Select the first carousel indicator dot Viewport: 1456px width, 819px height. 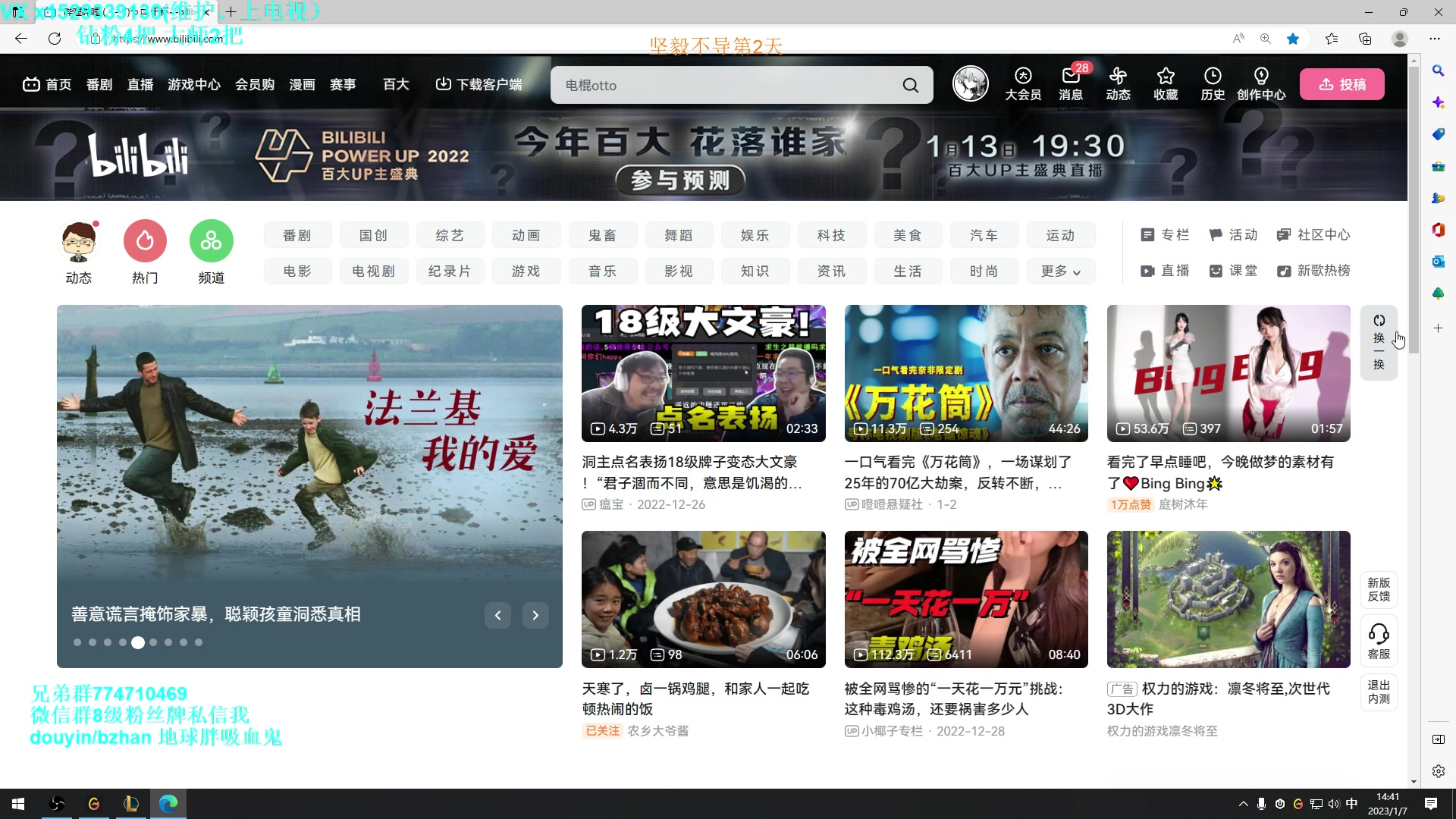click(x=77, y=642)
